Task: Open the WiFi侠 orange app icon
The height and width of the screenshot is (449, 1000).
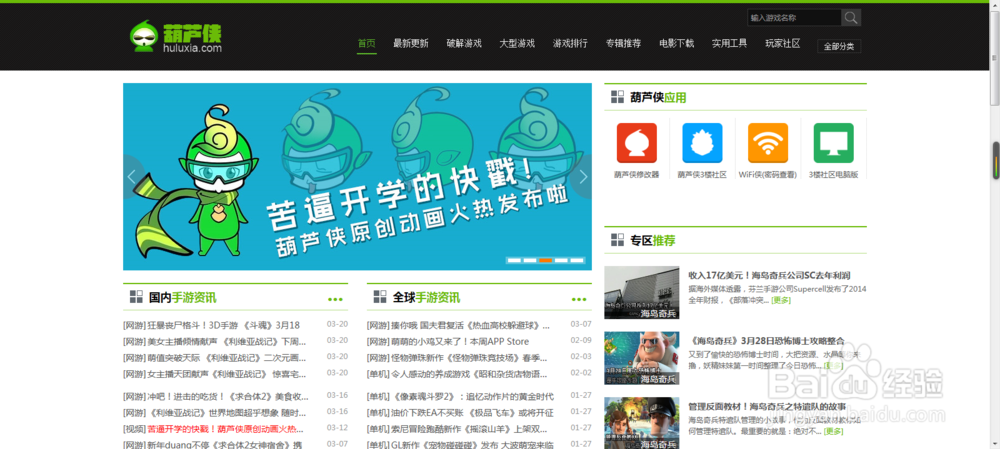Action: pyautogui.click(x=768, y=143)
